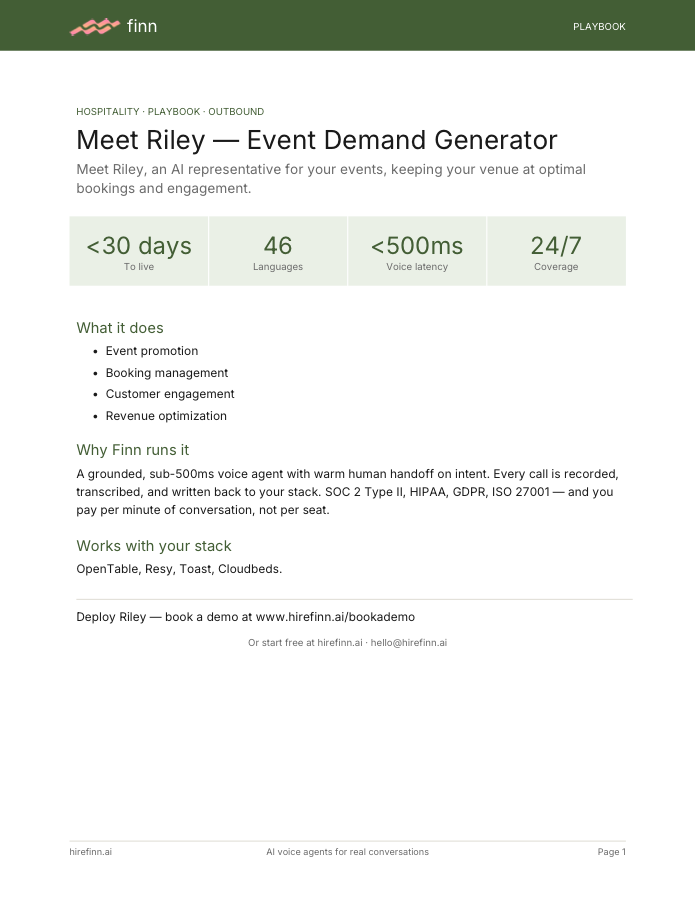This screenshot has height=900, width=695.
Task: Click the hello@hirefinn.ai email link
Action: [x=409, y=643]
